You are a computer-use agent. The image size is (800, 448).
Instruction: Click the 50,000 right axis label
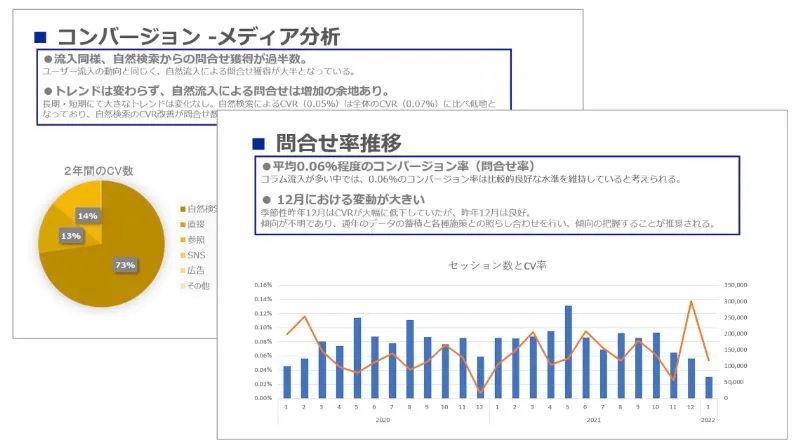[734, 382]
